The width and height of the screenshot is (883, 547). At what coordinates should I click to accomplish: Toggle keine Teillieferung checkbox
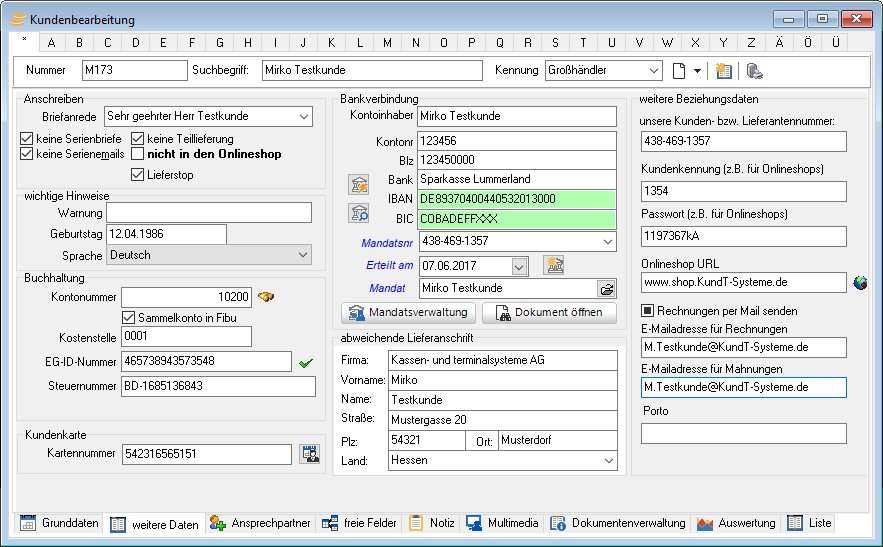(137, 139)
